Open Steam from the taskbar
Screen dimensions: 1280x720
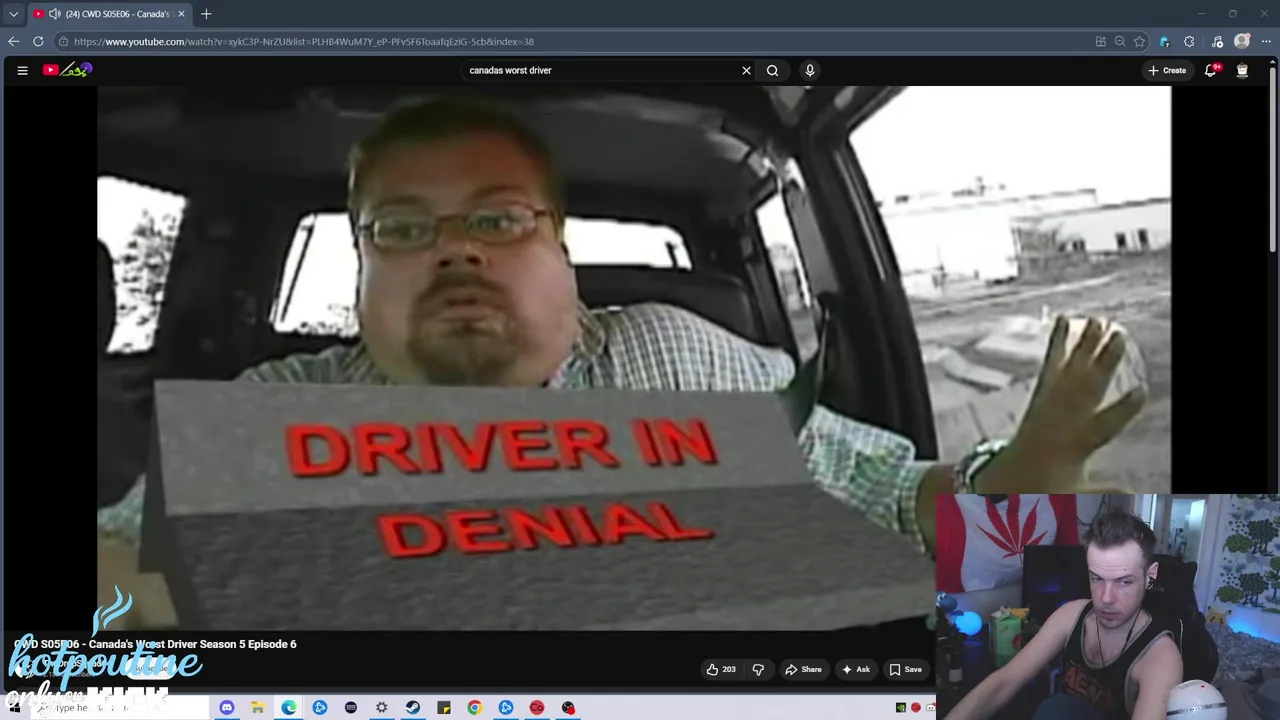(x=412, y=708)
